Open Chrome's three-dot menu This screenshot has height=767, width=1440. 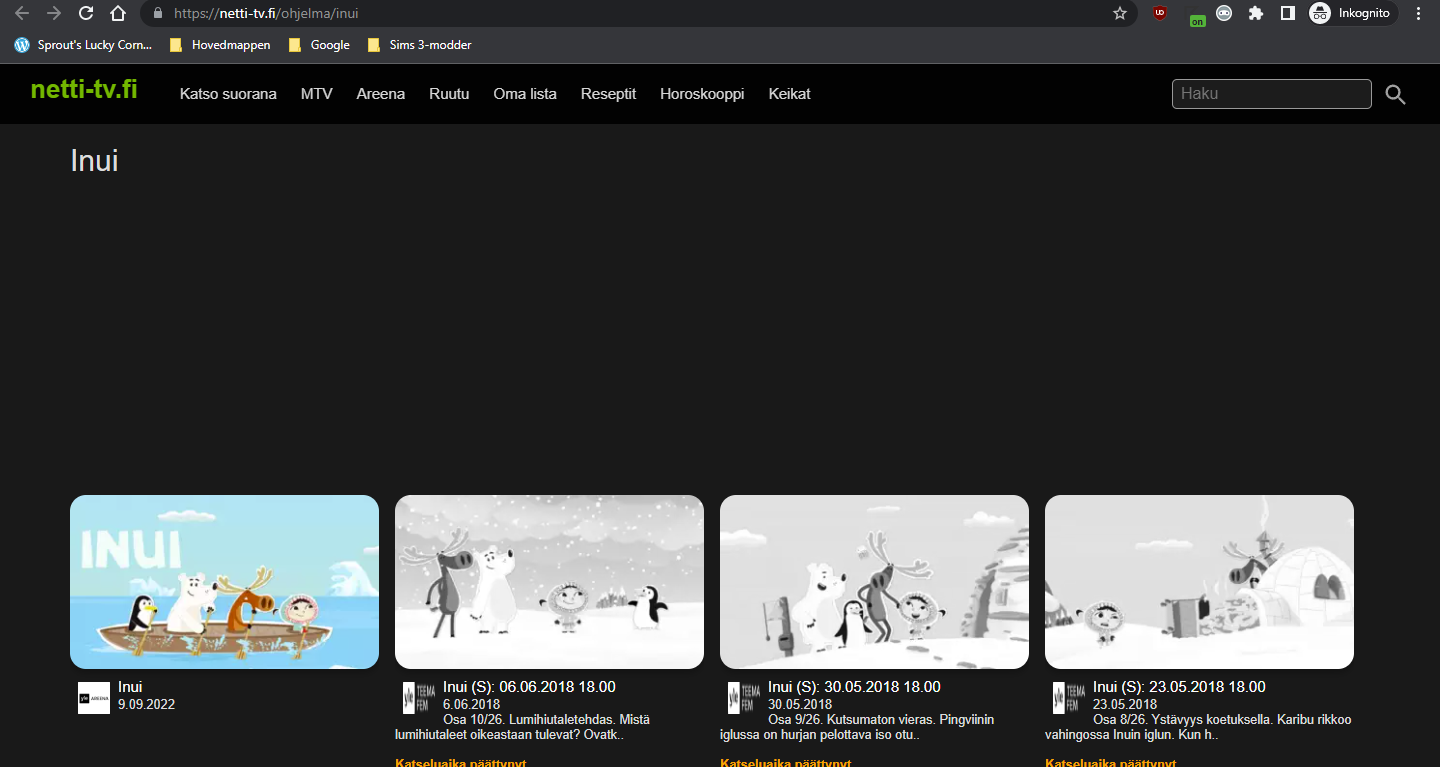1418,14
